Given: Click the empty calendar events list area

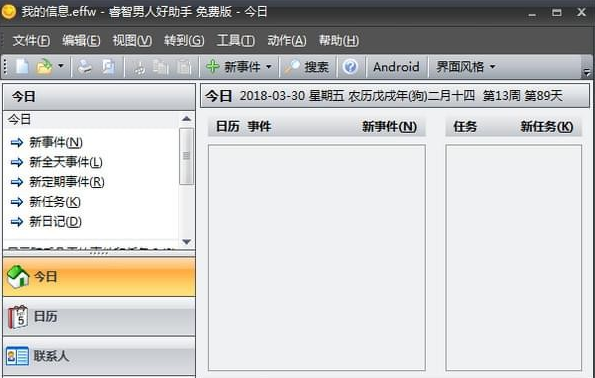Looking at the screenshot, I should point(317,258).
